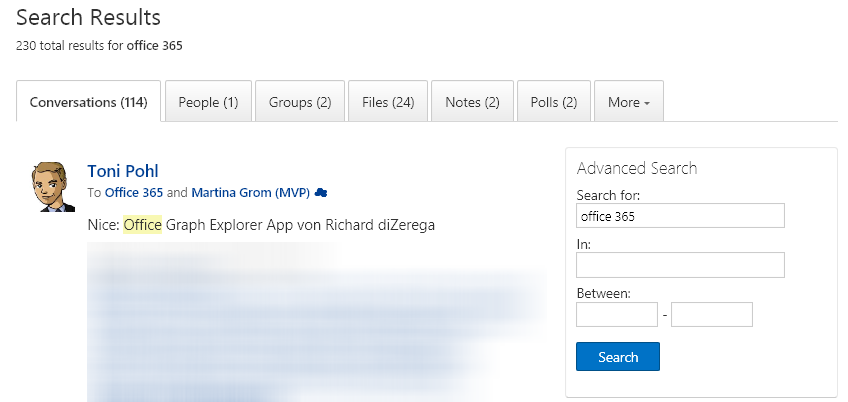This screenshot has width=848, height=402.
Task: Select the Notes (2) tab
Action: (x=472, y=102)
